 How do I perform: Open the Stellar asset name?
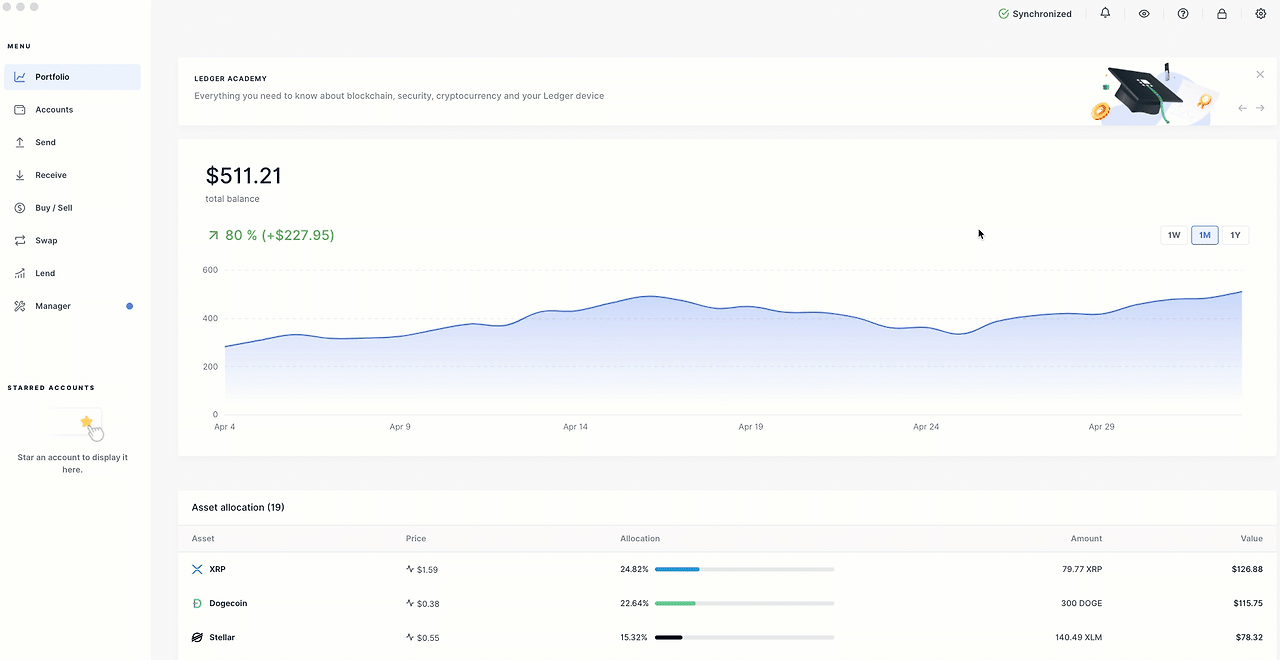(222, 637)
